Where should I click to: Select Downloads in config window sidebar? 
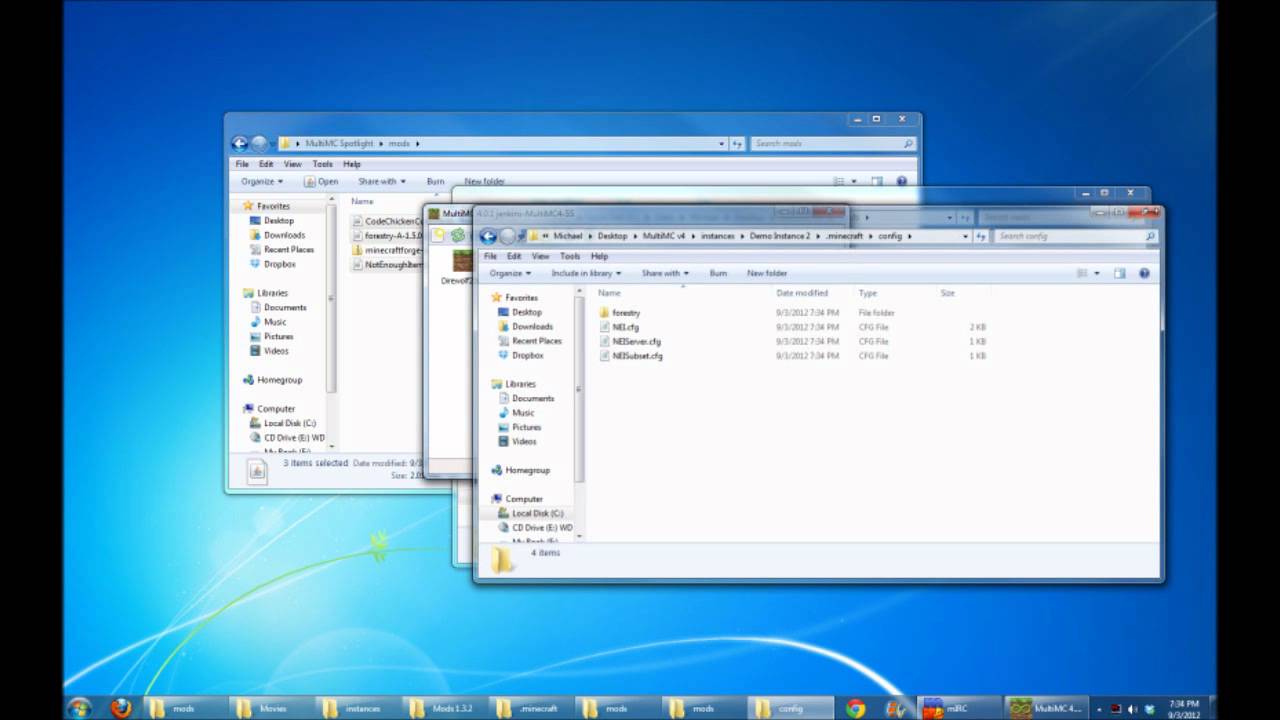[524, 326]
